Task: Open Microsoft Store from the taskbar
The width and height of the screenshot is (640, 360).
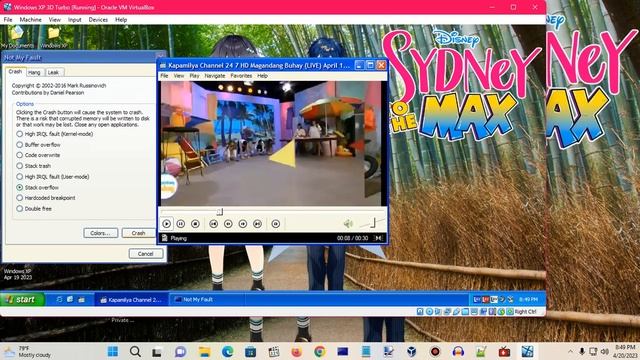Action: 250,351
